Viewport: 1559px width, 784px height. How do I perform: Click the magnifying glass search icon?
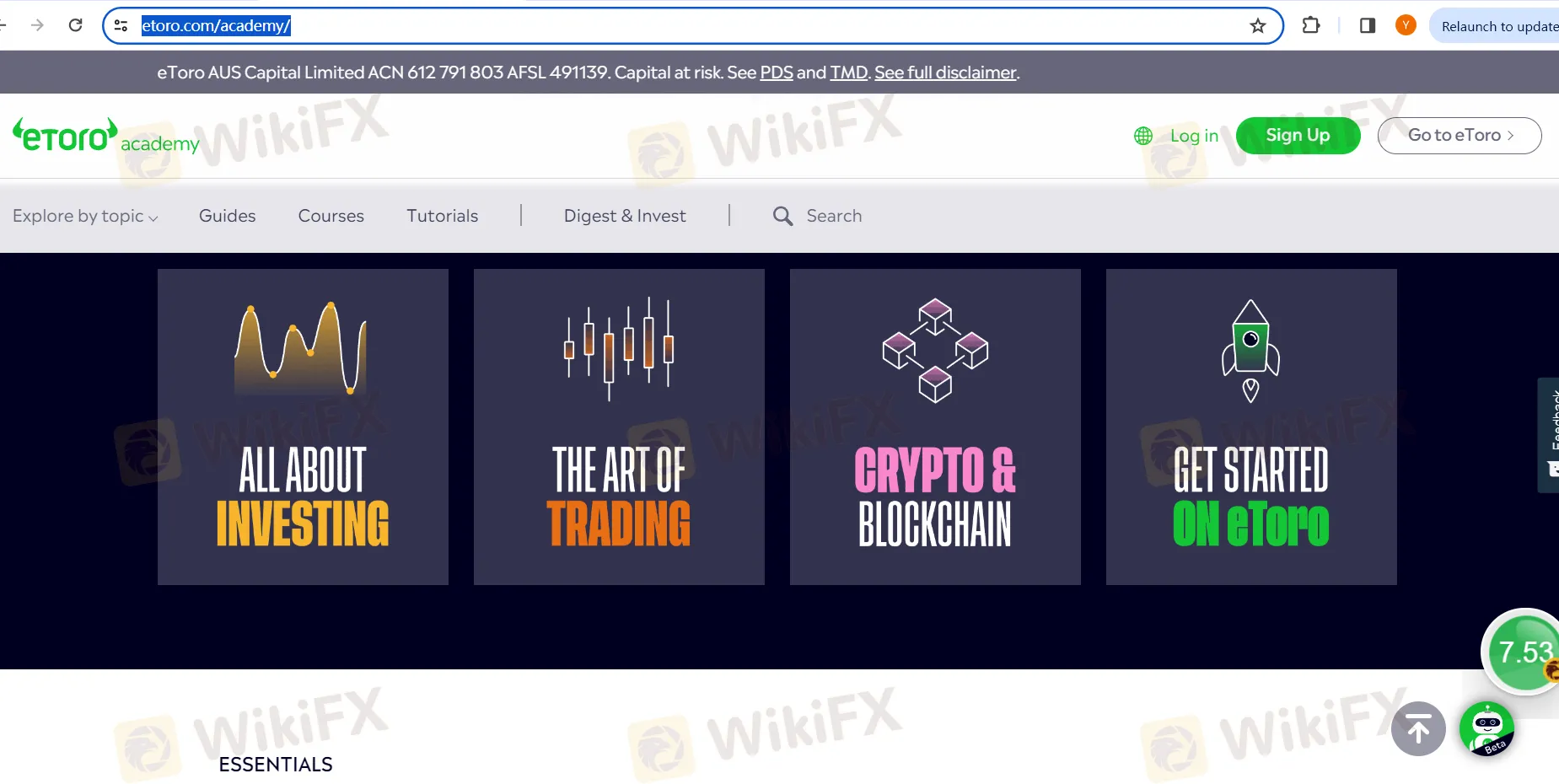click(782, 216)
